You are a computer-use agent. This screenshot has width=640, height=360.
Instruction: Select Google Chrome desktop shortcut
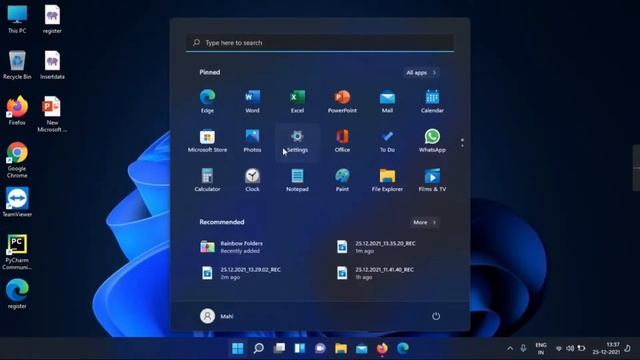(x=17, y=160)
